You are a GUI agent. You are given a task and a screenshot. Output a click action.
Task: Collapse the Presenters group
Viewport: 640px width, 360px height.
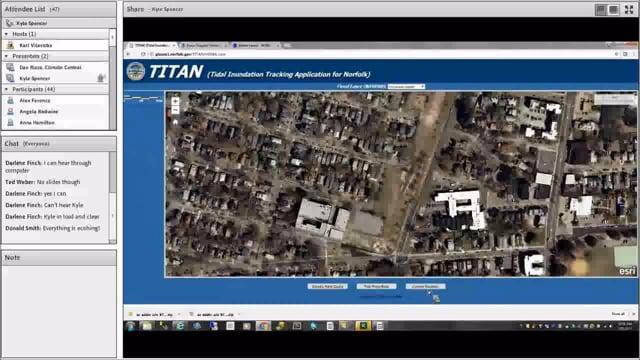click(x=6, y=56)
